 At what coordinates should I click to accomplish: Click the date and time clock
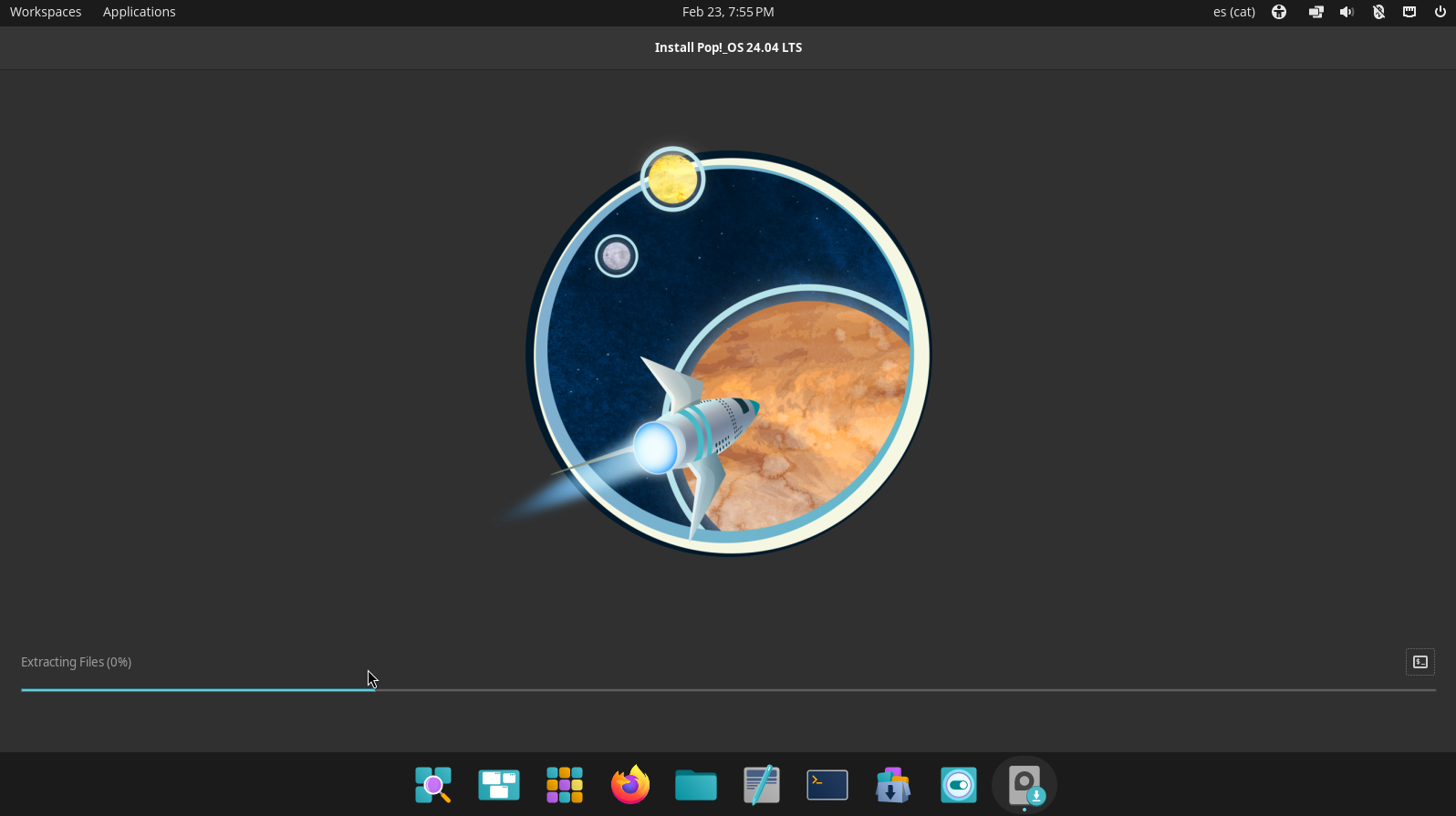[x=727, y=12]
